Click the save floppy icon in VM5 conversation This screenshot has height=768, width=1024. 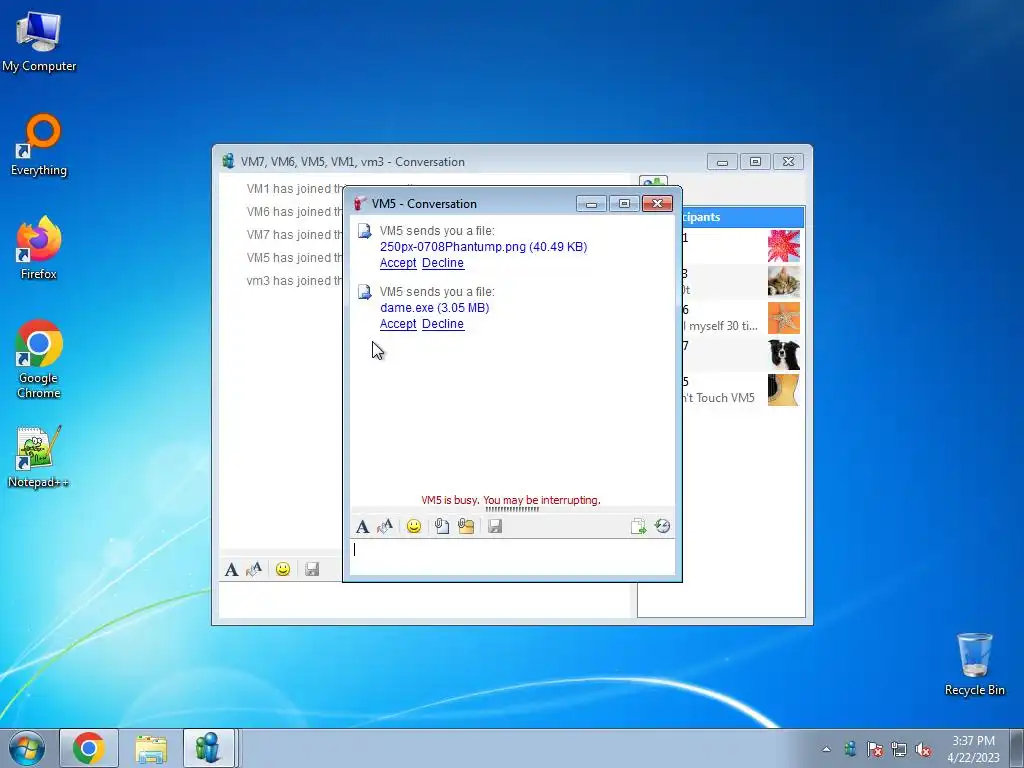[x=495, y=526]
